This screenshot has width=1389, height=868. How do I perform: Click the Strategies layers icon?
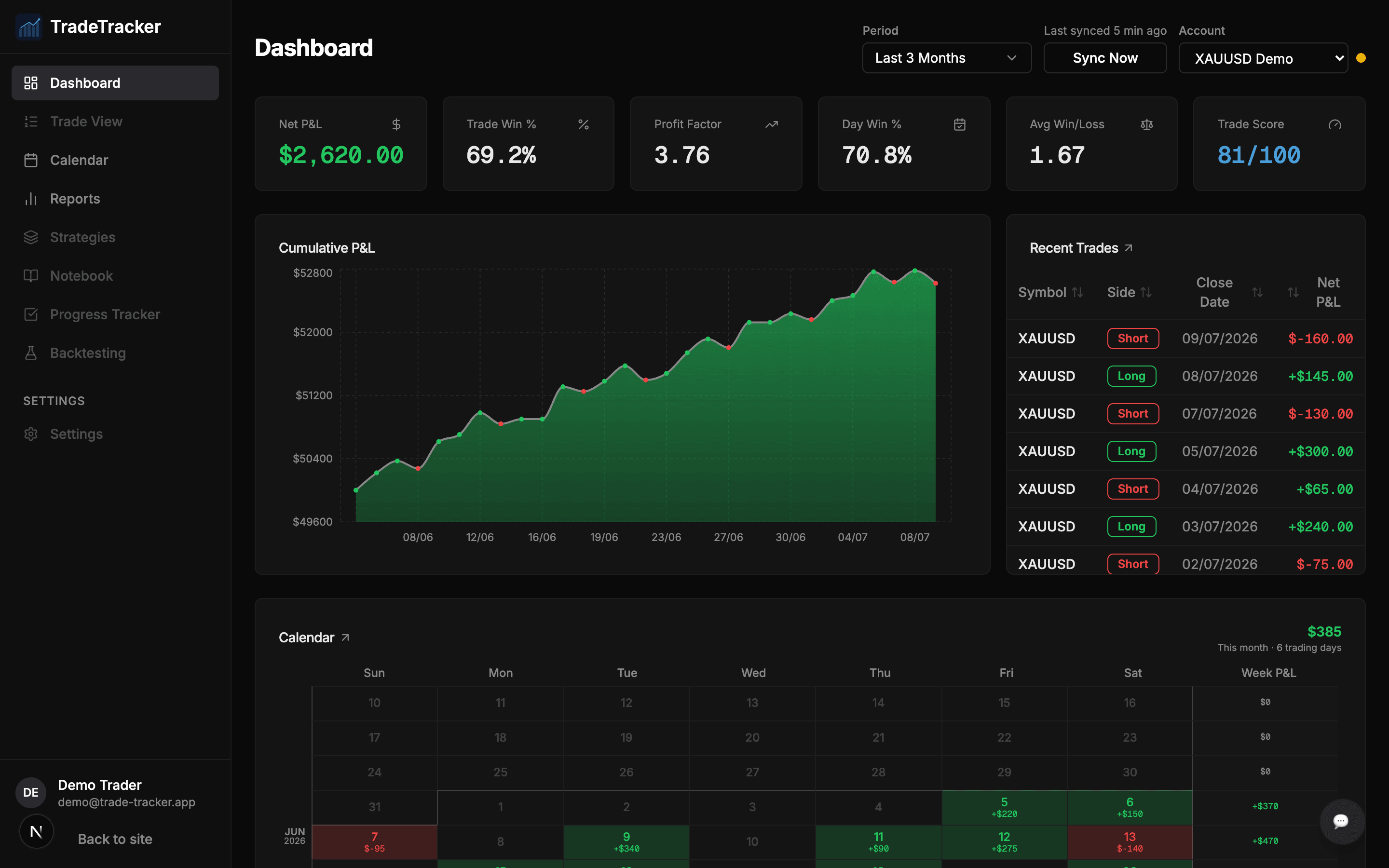coord(31,237)
